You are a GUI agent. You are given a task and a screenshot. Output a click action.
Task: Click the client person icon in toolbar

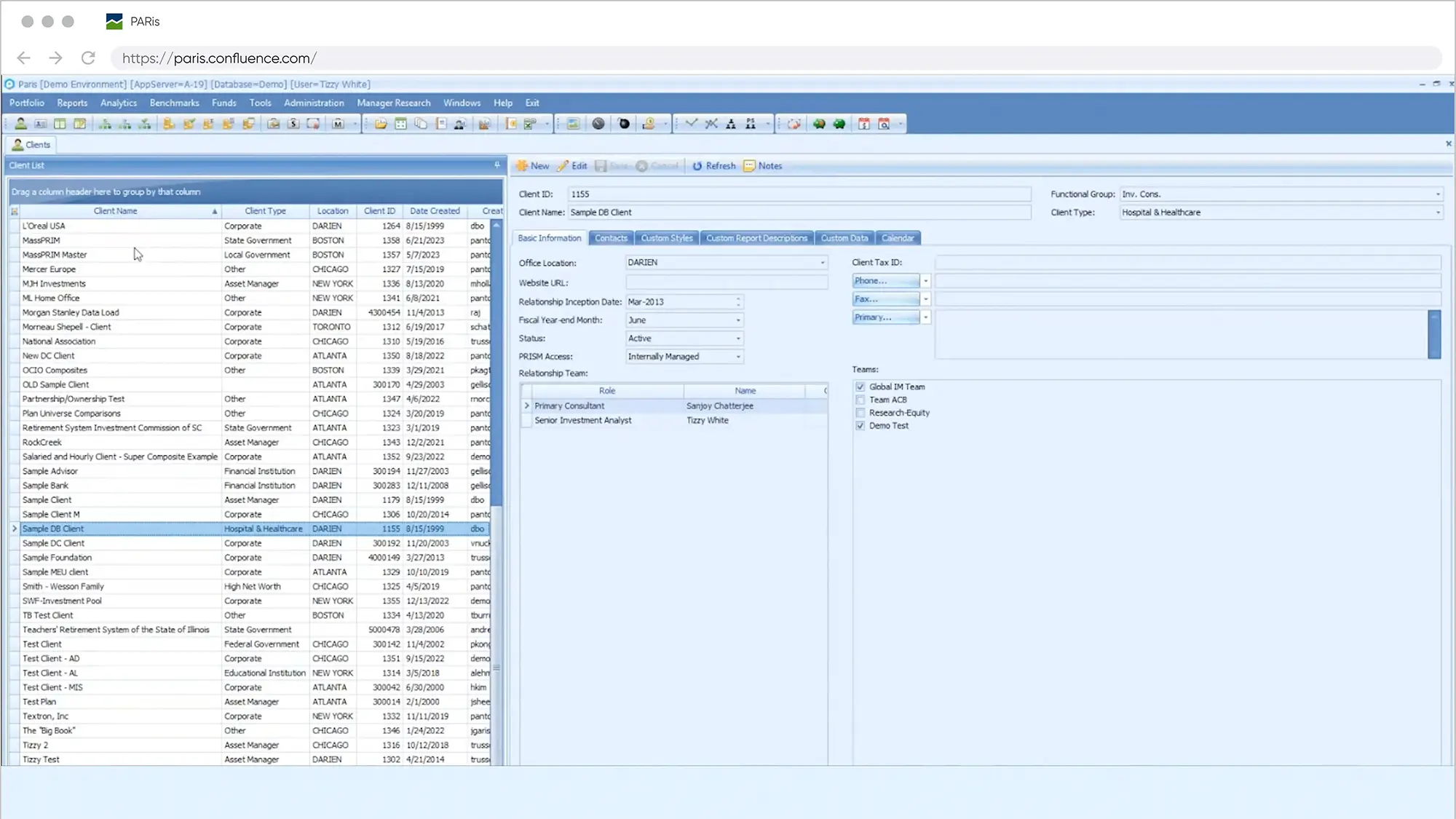click(x=20, y=124)
